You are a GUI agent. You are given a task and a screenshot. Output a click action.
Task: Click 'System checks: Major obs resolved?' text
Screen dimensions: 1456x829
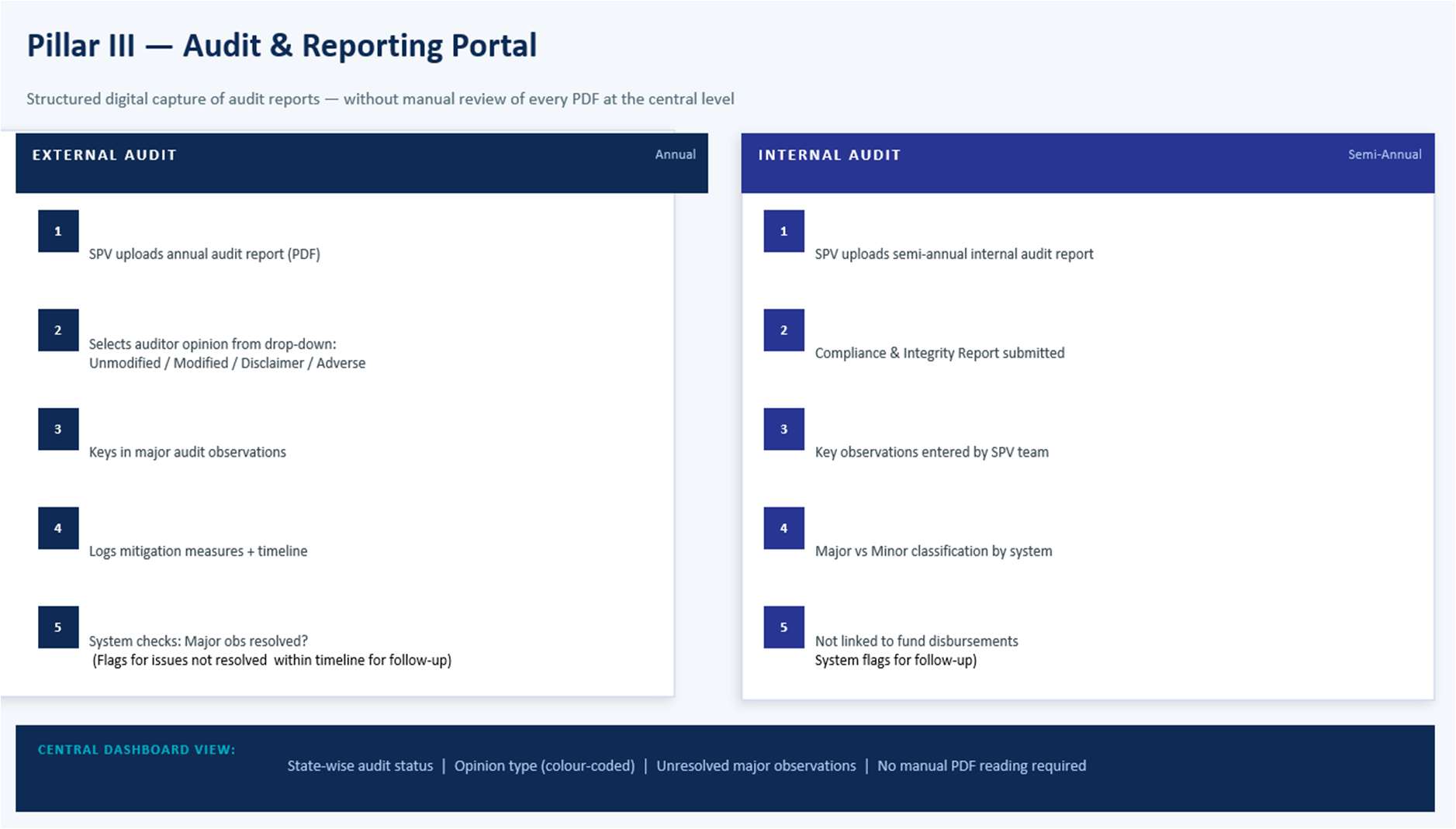pos(198,641)
